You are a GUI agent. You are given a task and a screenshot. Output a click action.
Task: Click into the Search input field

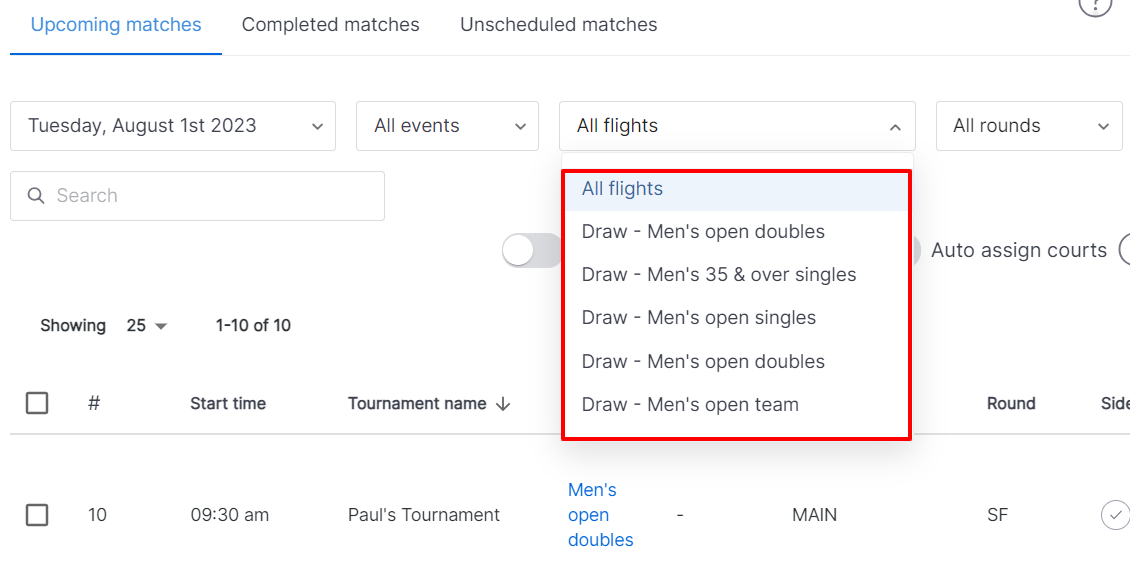point(197,196)
